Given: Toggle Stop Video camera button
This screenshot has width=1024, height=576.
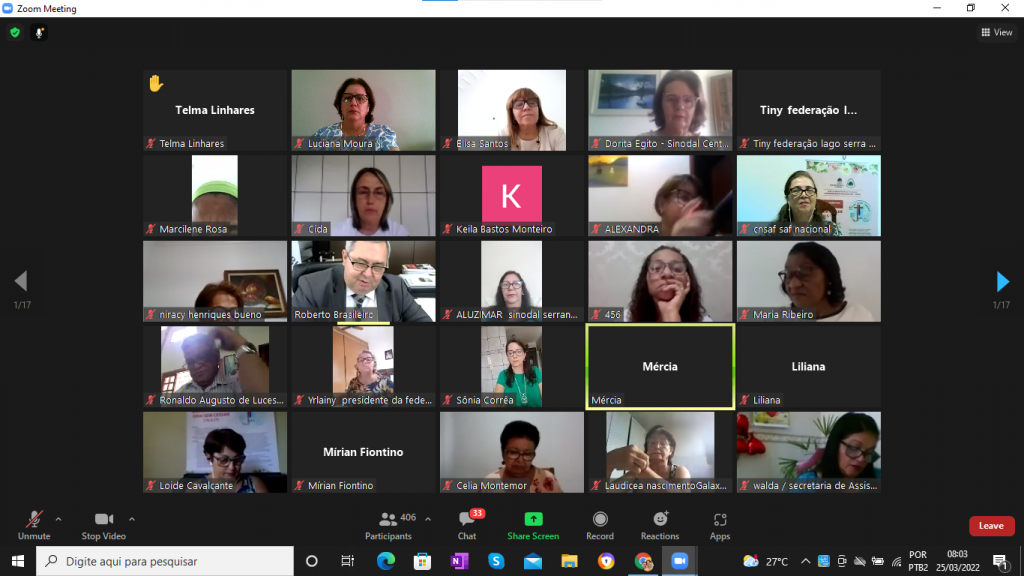Looking at the screenshot, I should point(103,525).
